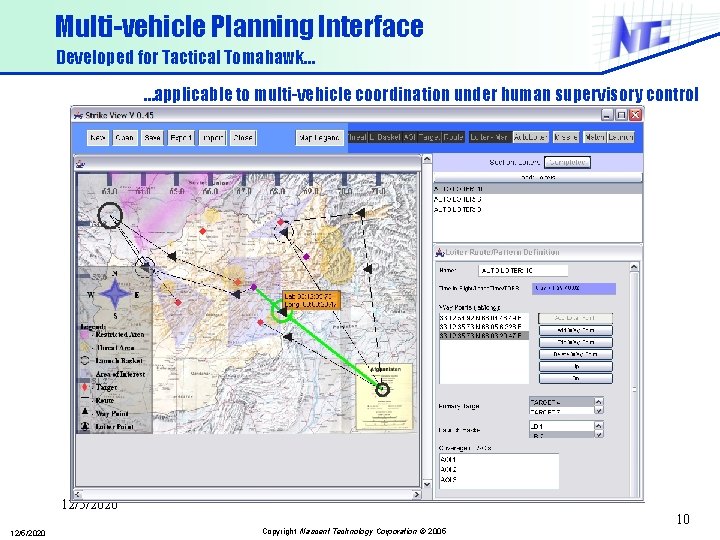Click the green loiter circle on map
Image resolution: width=720 pixels, height=540 pixels.
281,311
